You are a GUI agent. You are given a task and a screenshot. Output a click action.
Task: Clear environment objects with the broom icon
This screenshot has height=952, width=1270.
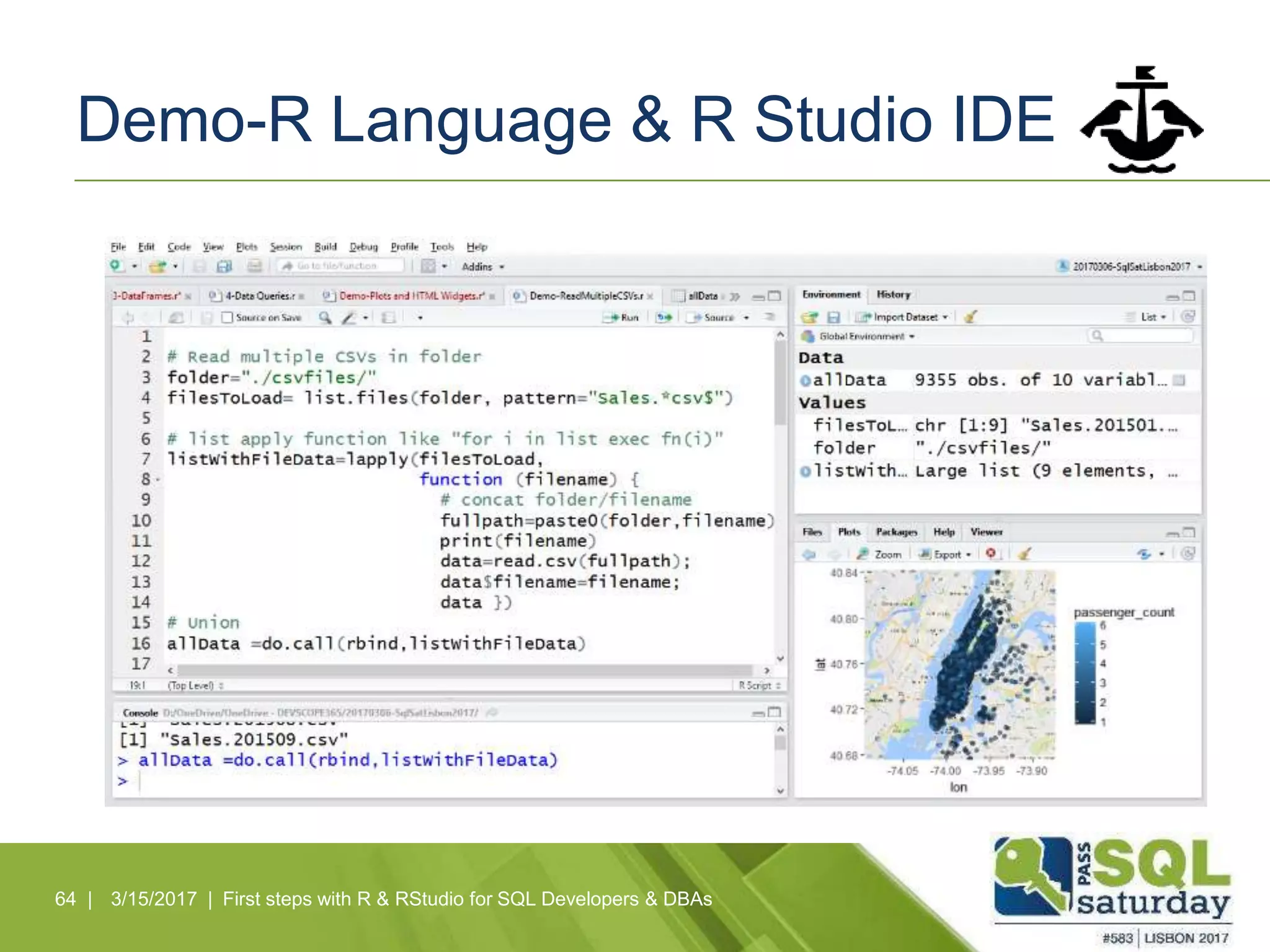(x=970, y=317)
